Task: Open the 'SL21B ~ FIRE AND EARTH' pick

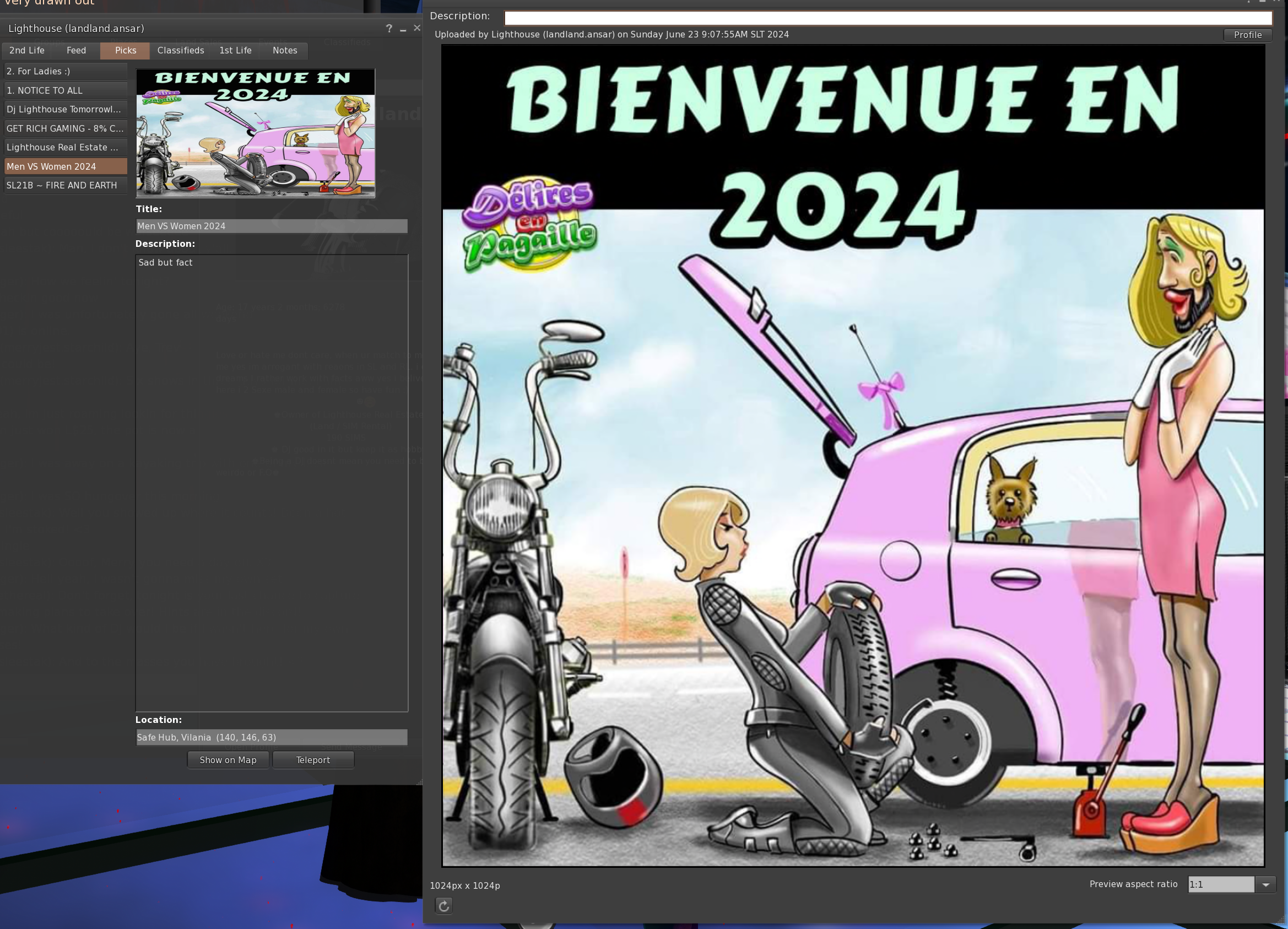Action: click(66, 185)
